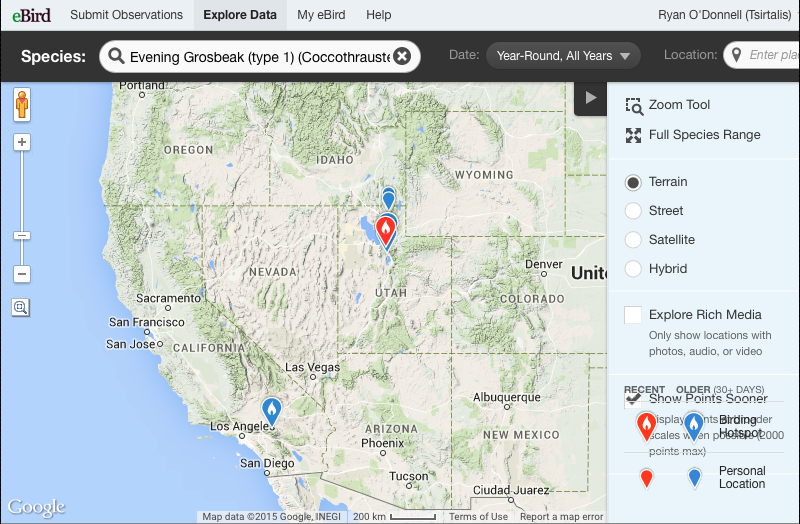Toggle Show Points Sooner checkbox
Screen dimensions: 800x524
pyautogui.click(x=633, y=400)
